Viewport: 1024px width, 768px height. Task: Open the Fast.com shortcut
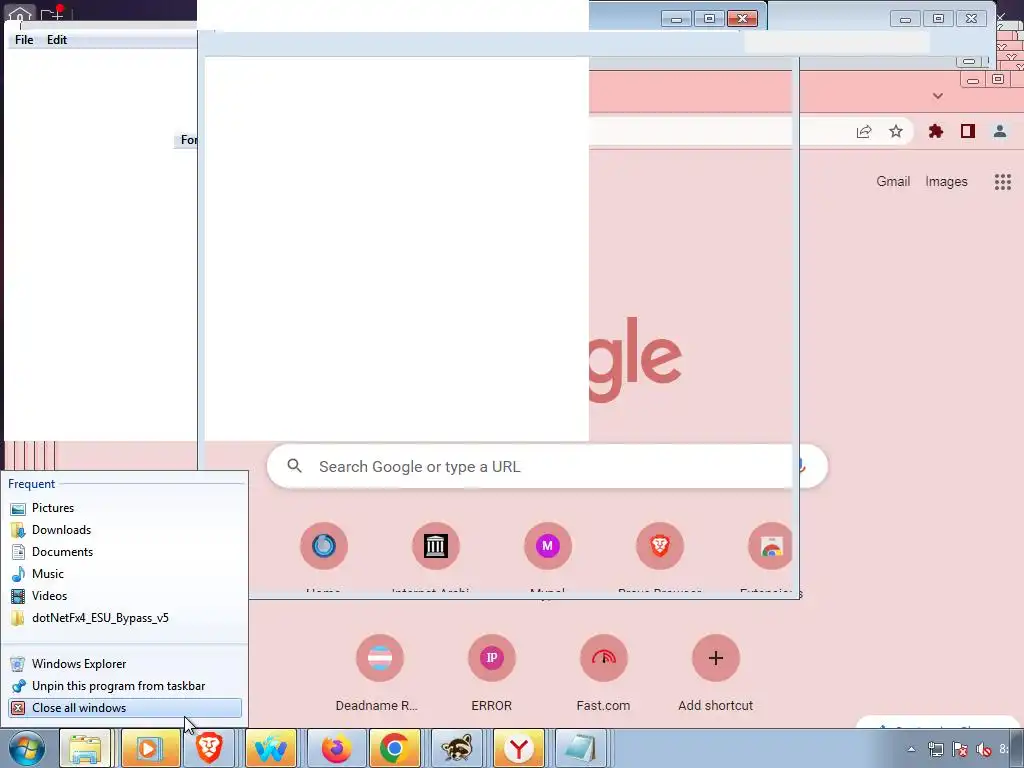(x=603, y=673)
